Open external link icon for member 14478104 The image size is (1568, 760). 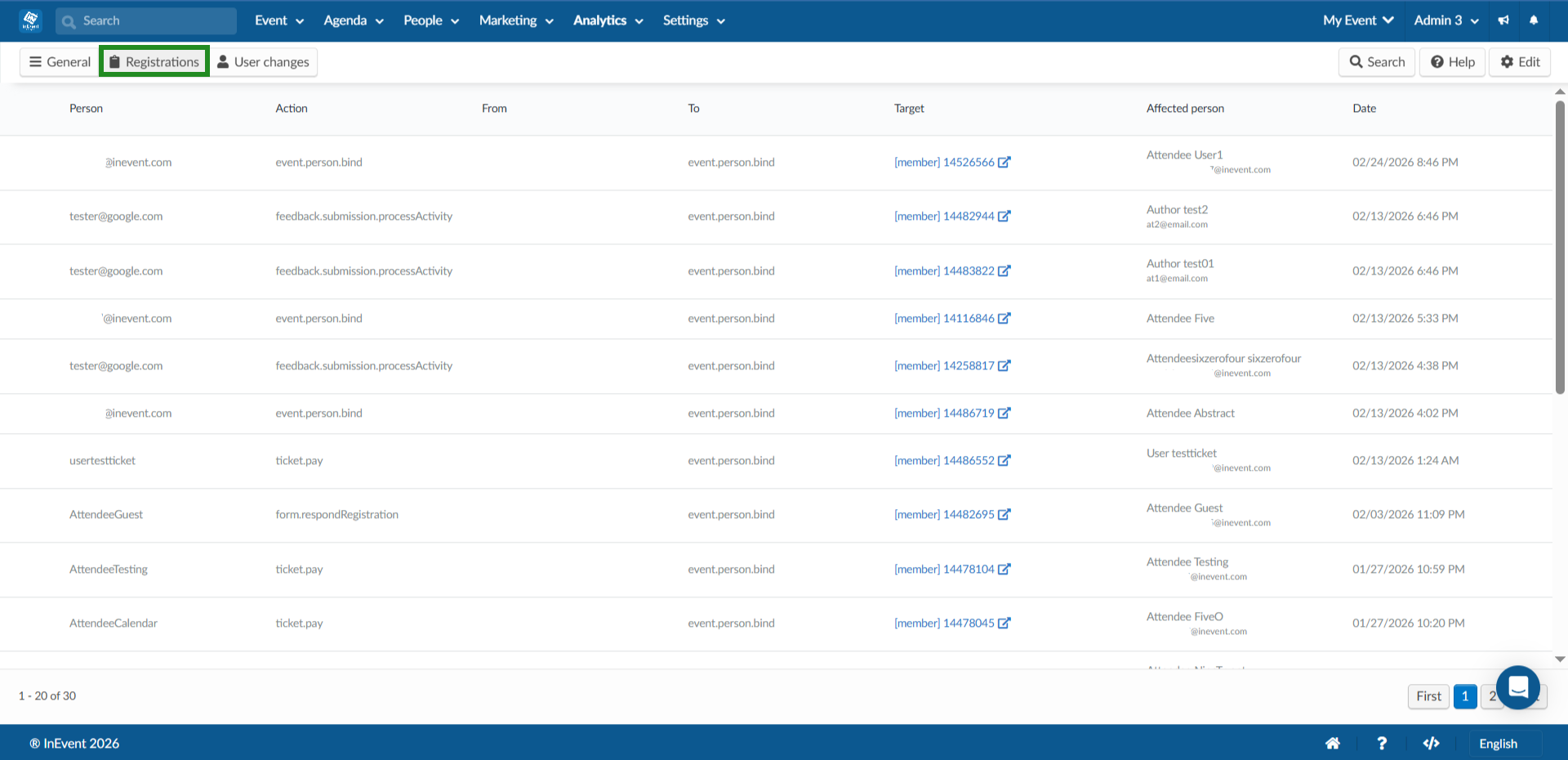(x=1004, y=569)
